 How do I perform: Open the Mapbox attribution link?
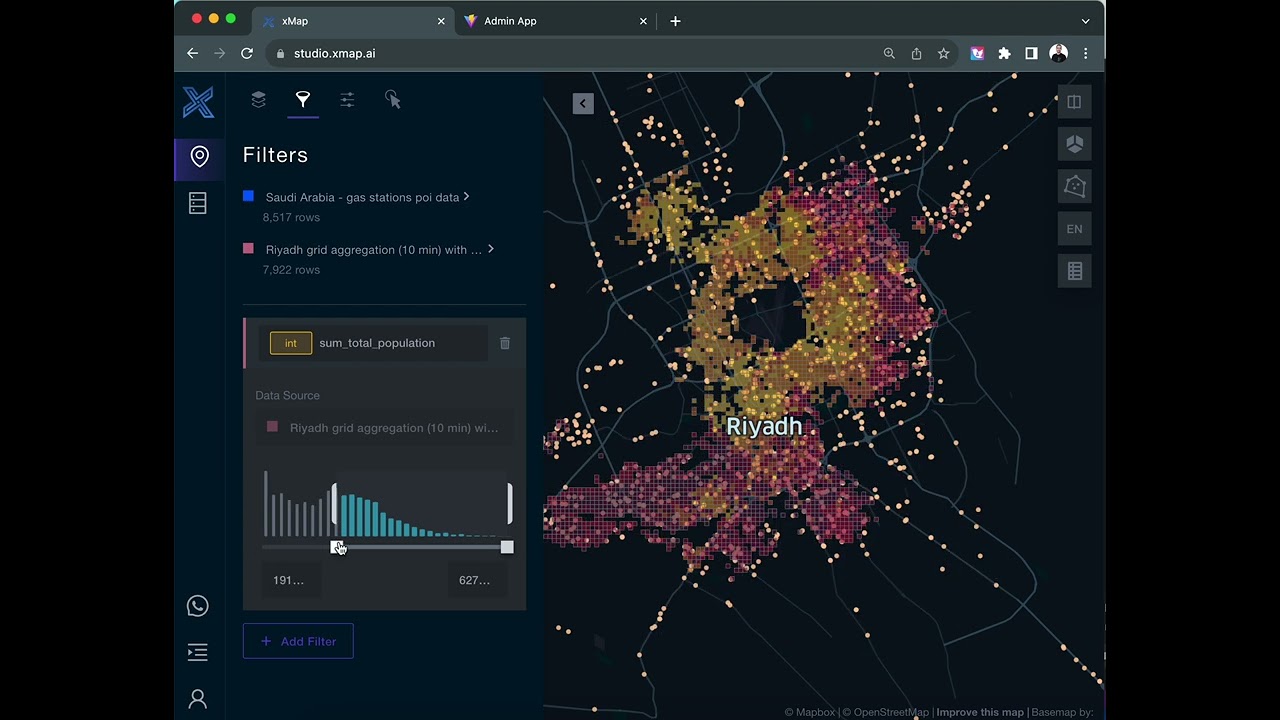[x=812, y=712]
